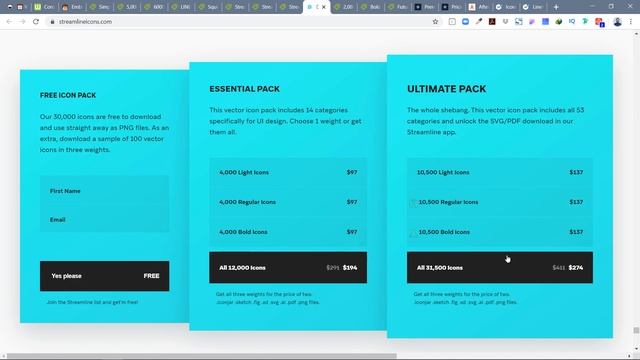
Task: Open a new browser tab
Action: pos(556,7)
